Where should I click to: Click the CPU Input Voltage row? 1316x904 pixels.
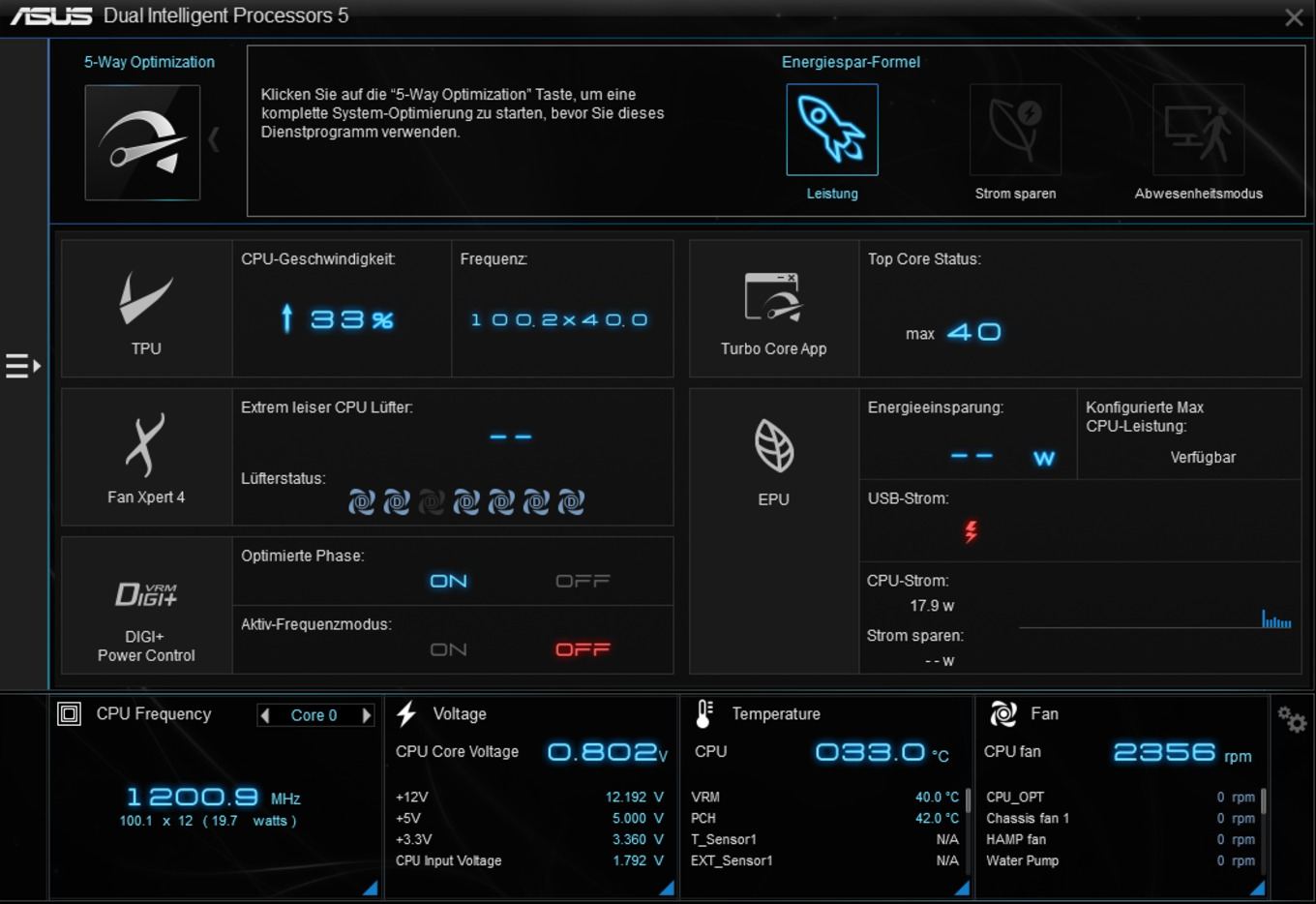tap(529, 860)
